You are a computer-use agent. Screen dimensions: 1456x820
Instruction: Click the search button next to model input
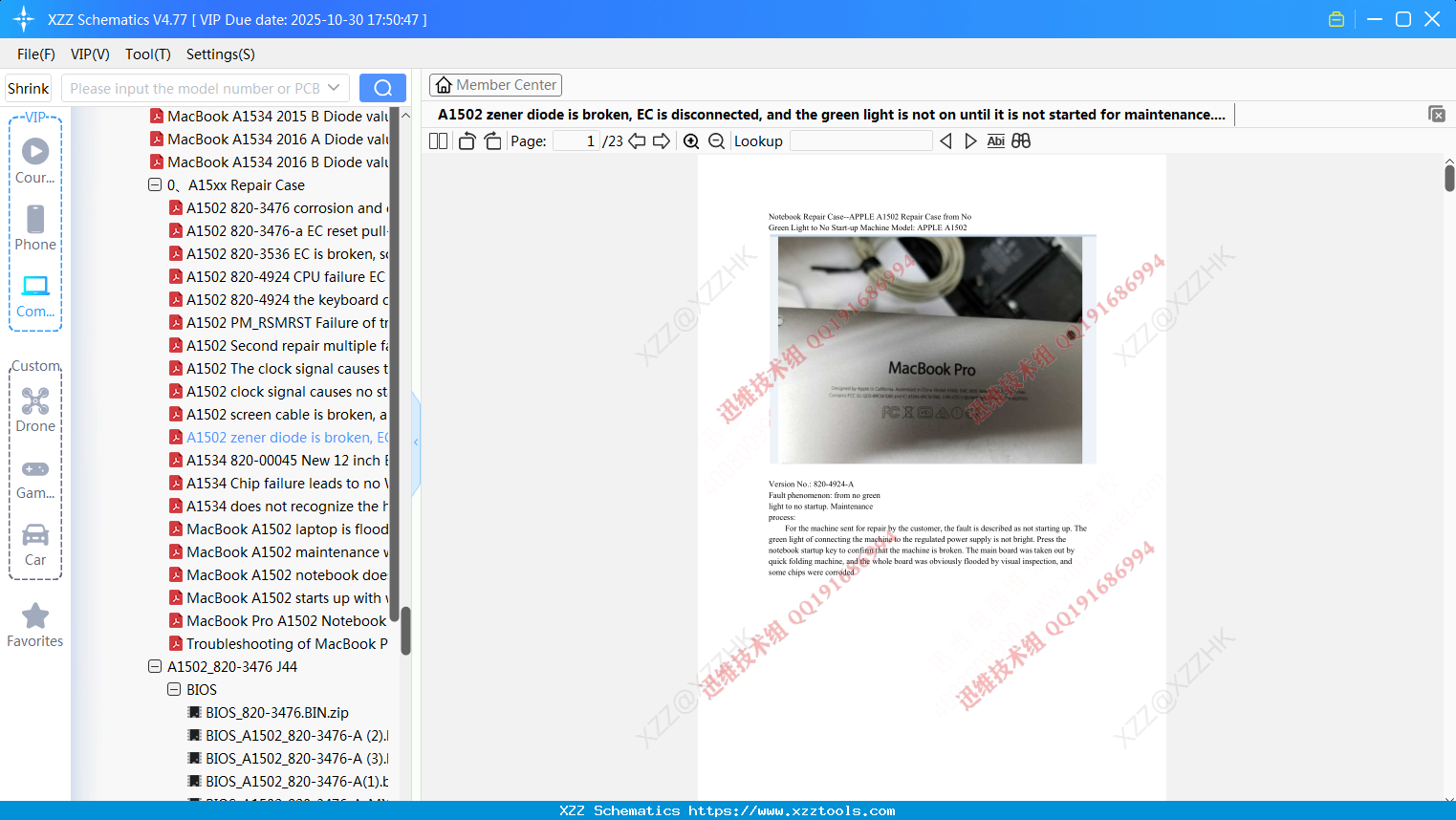point(382,88)
